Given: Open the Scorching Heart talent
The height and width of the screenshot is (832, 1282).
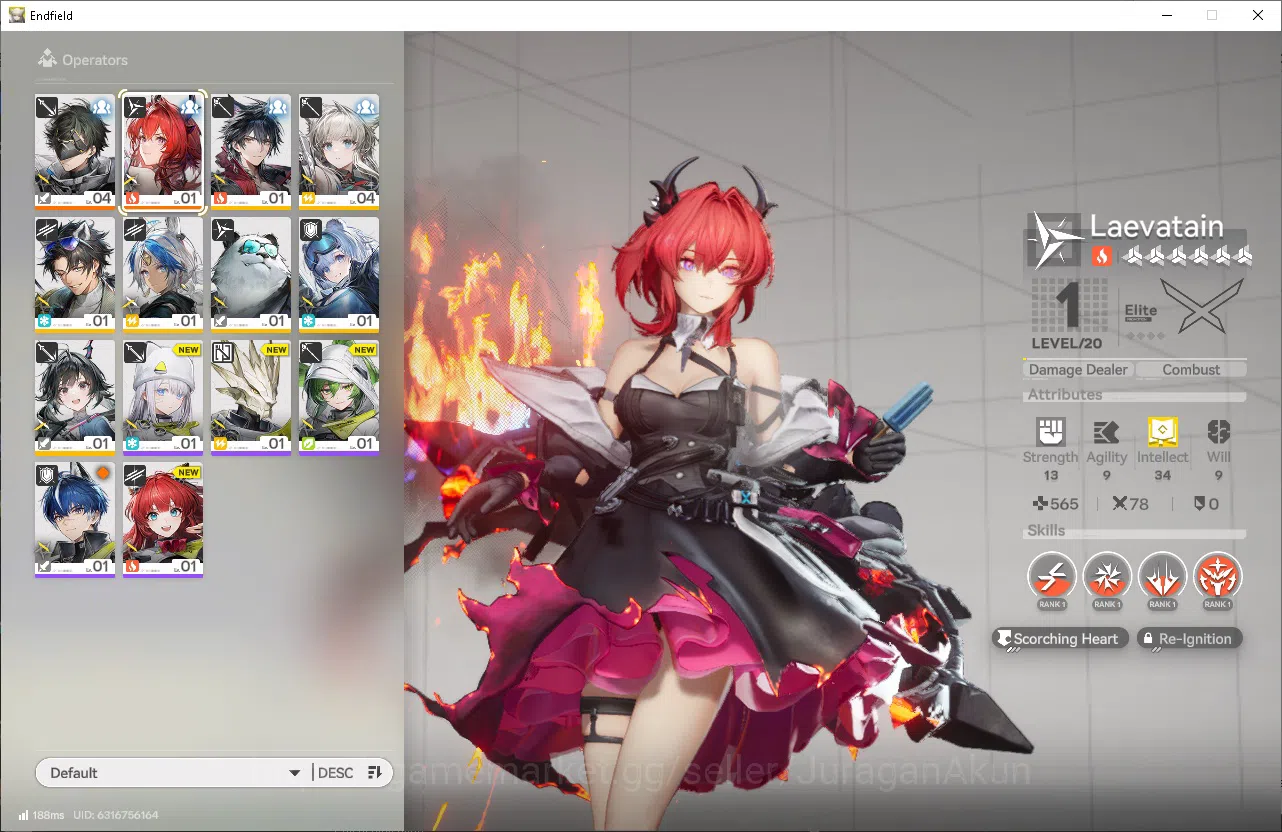Looking at the screenshot, I should [x=1061, y=638].
